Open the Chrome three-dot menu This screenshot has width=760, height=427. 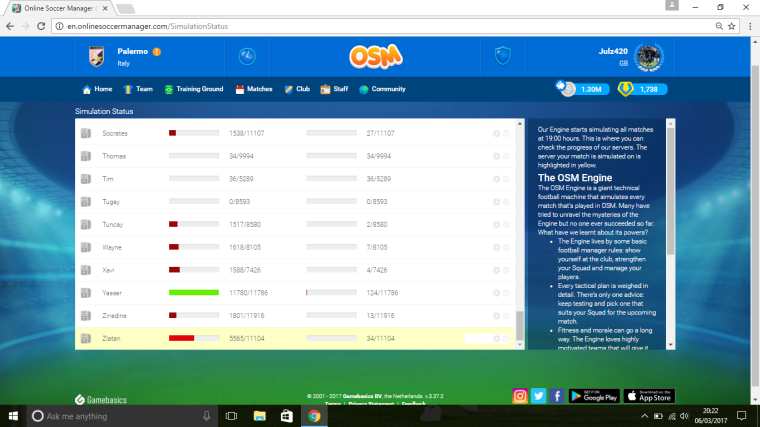coord(750,26)
